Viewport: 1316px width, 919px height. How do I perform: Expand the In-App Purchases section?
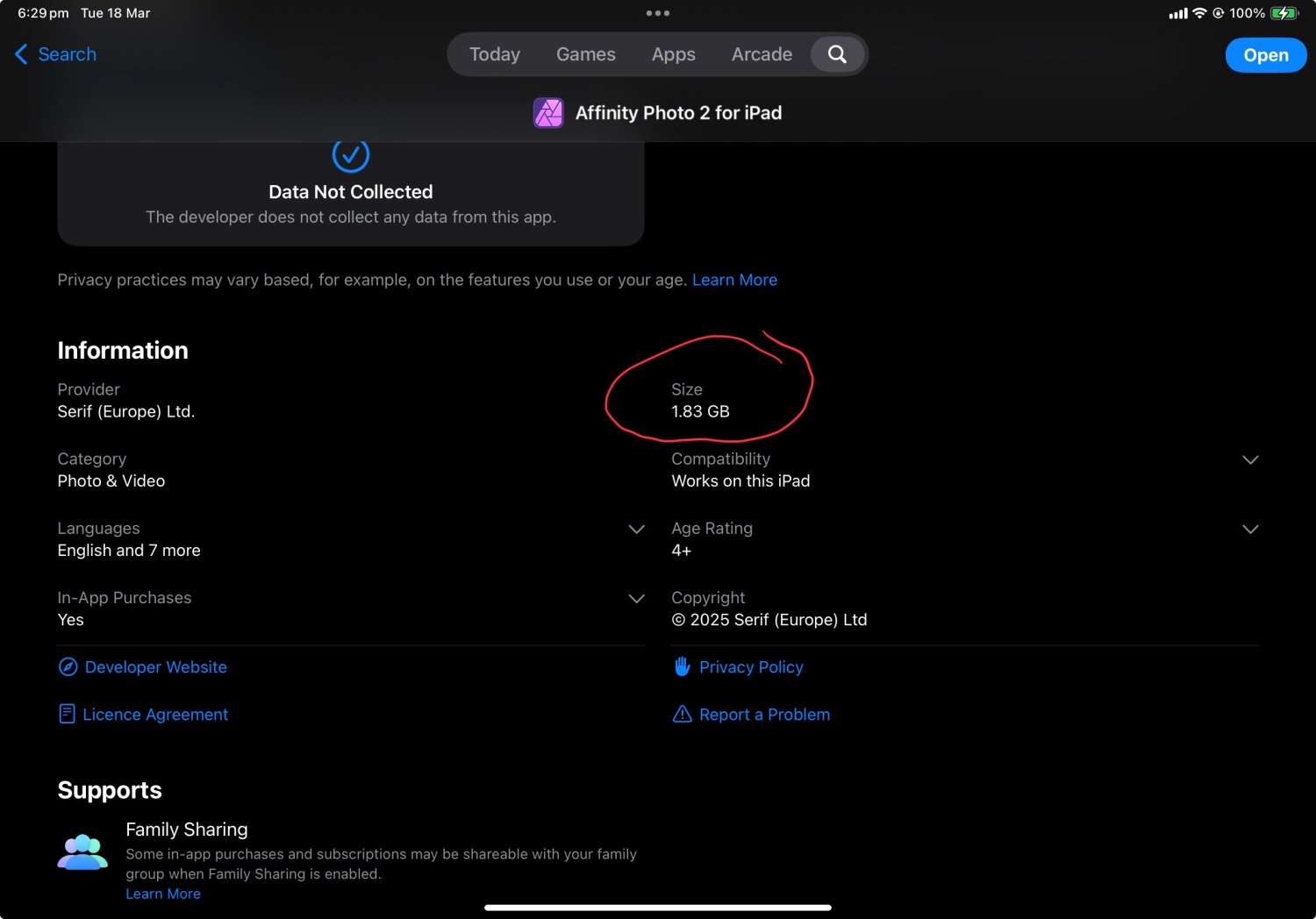636,598
